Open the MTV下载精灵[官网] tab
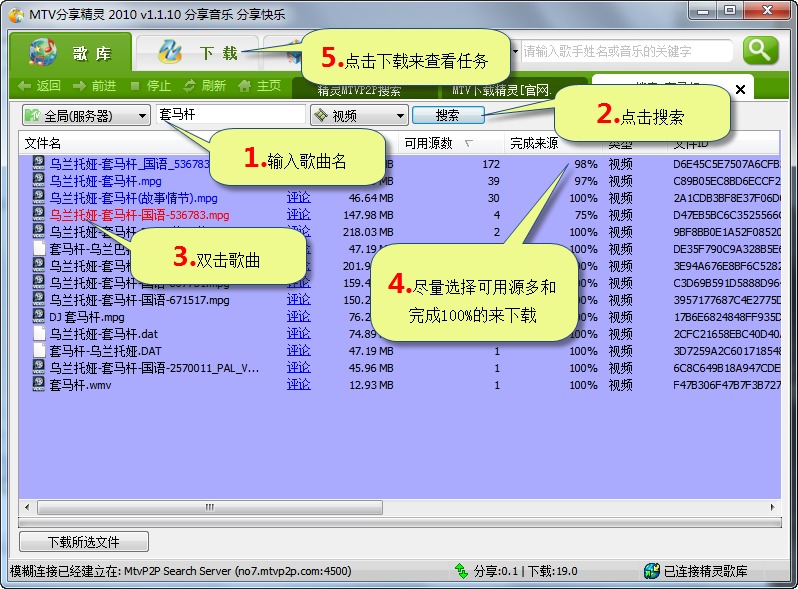The height and width of the screenshot is (589, 798). click(501, 91)
